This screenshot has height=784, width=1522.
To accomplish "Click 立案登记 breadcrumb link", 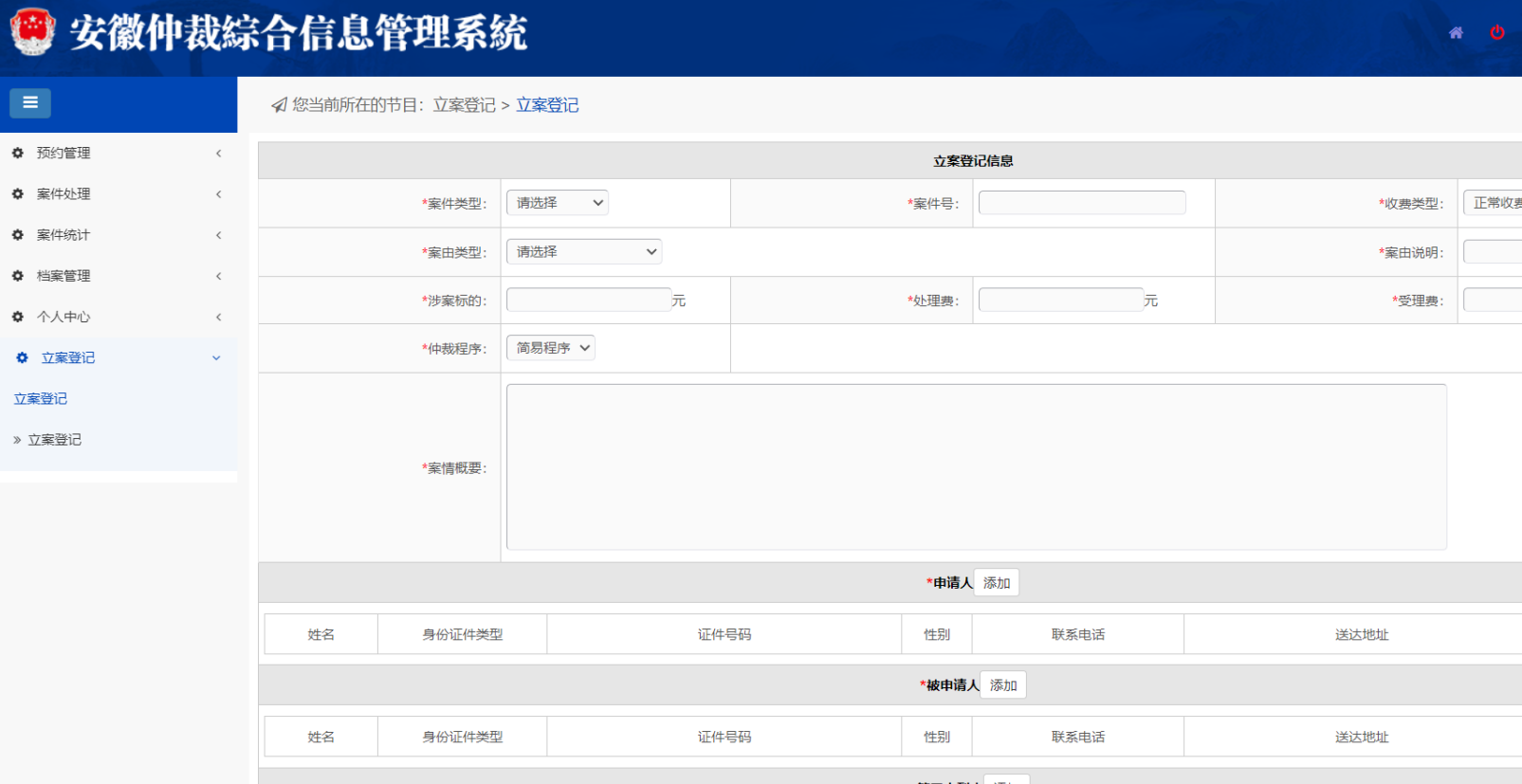I will point(547,105).
